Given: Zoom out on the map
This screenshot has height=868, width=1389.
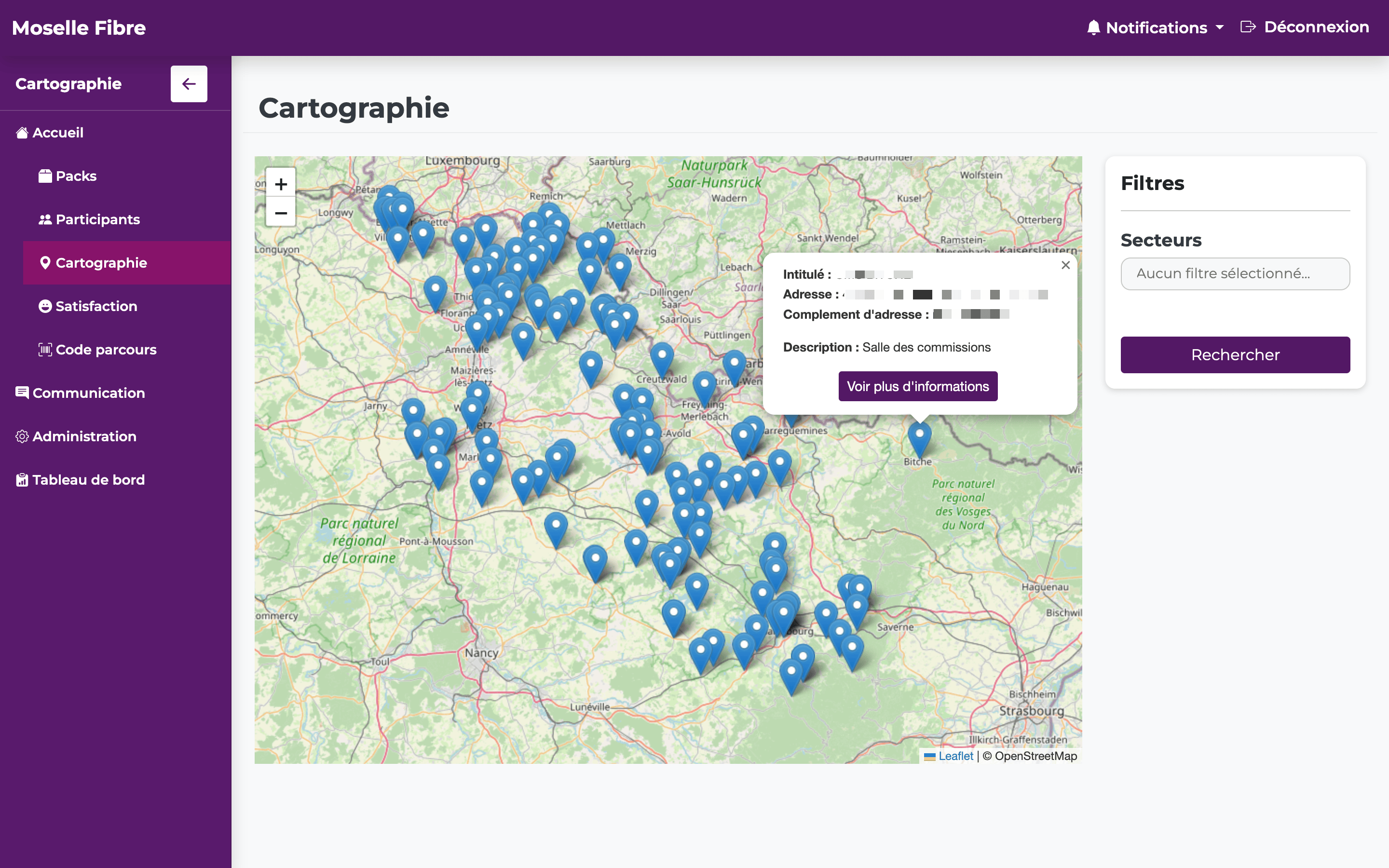Looking at the screenshot, I should click(x=281, y=213).
